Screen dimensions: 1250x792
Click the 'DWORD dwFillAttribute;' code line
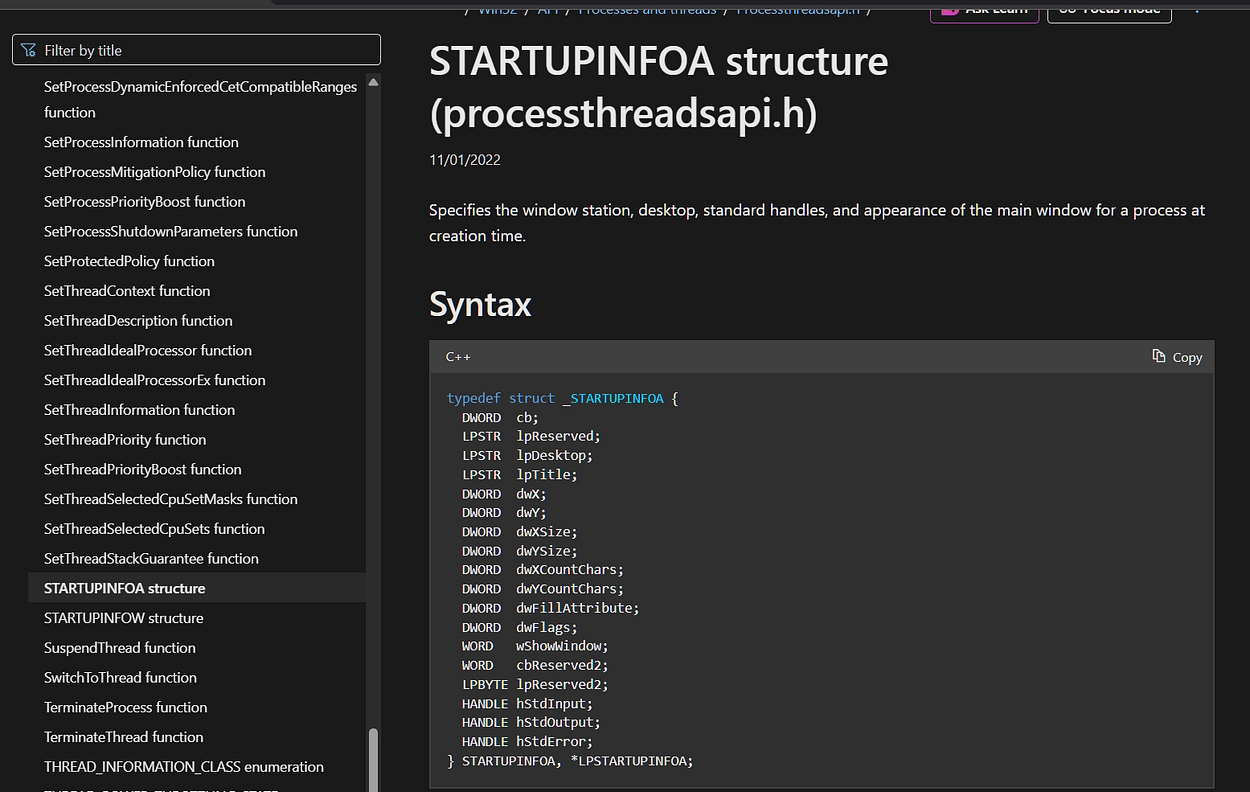(551, 608)
